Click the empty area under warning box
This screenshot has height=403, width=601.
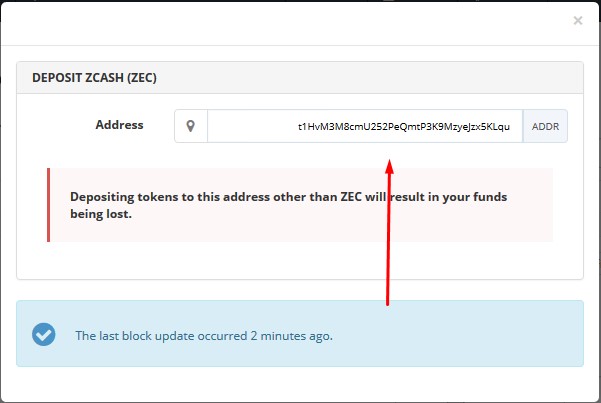(300, 260)
